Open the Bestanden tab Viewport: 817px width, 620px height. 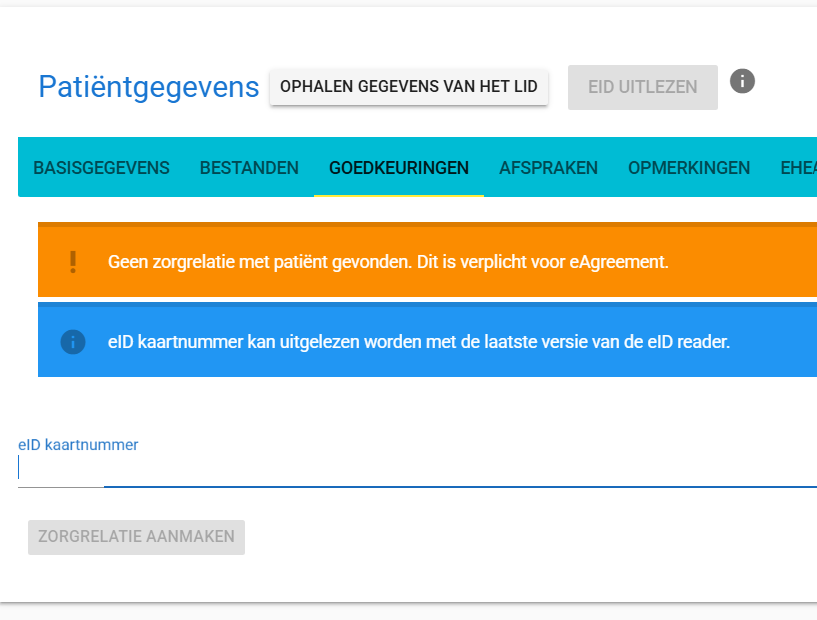point(249,168)
